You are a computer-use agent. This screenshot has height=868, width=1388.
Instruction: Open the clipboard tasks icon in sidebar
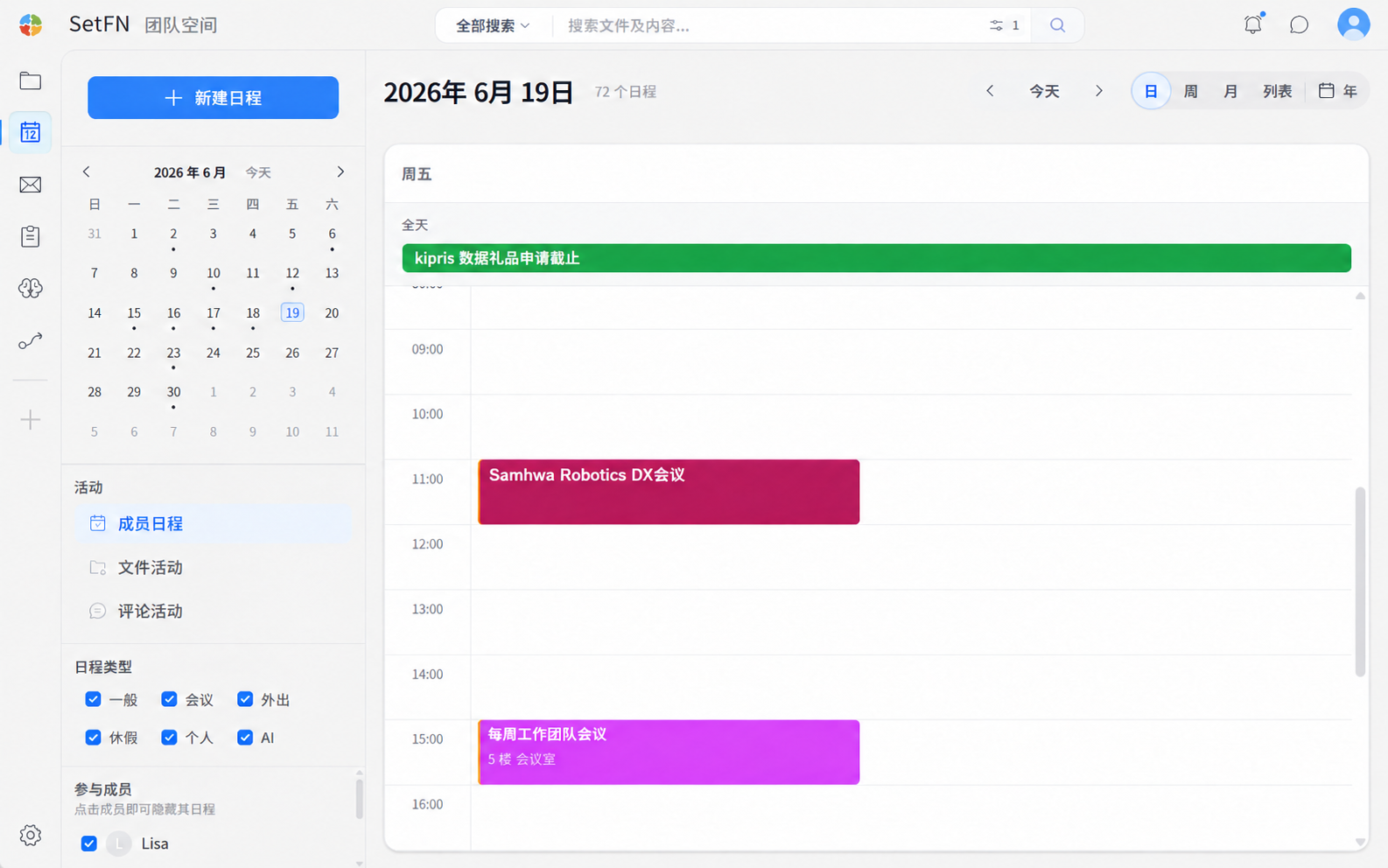31,236
